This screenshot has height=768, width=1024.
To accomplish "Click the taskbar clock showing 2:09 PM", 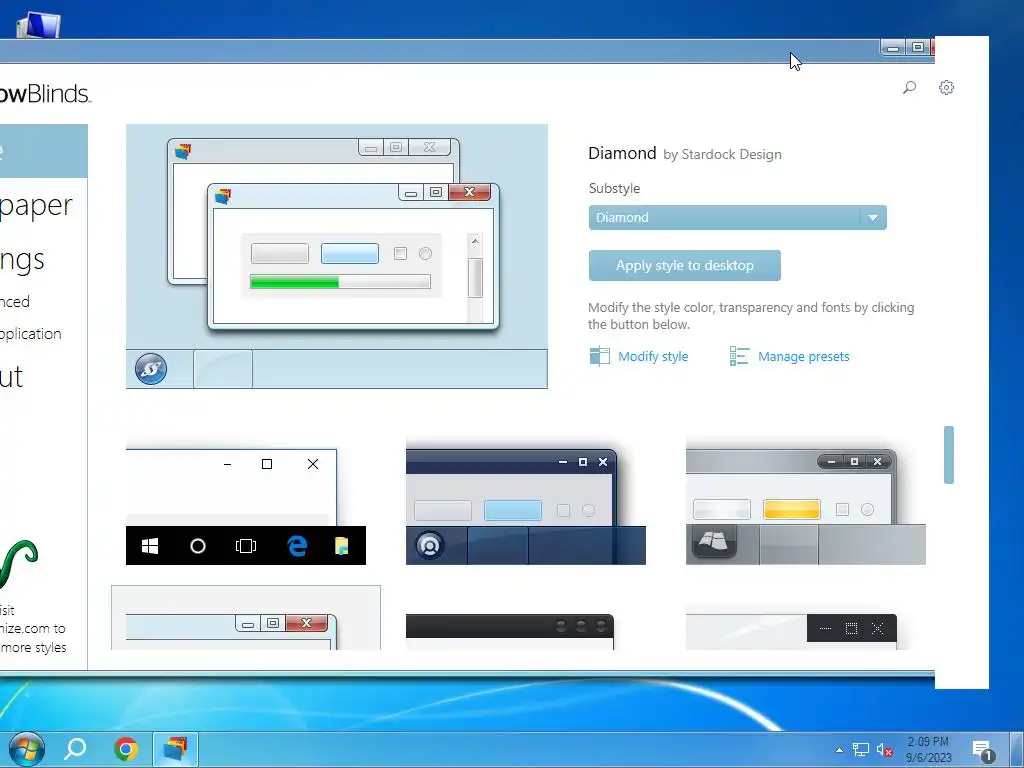I will coord(928,750).
